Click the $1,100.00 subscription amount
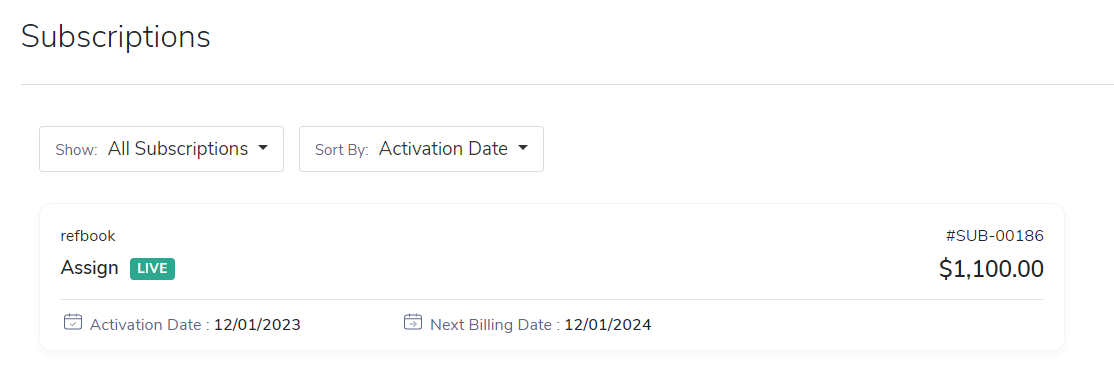This screenshot has height=390, width=1114. click(991, 269)
